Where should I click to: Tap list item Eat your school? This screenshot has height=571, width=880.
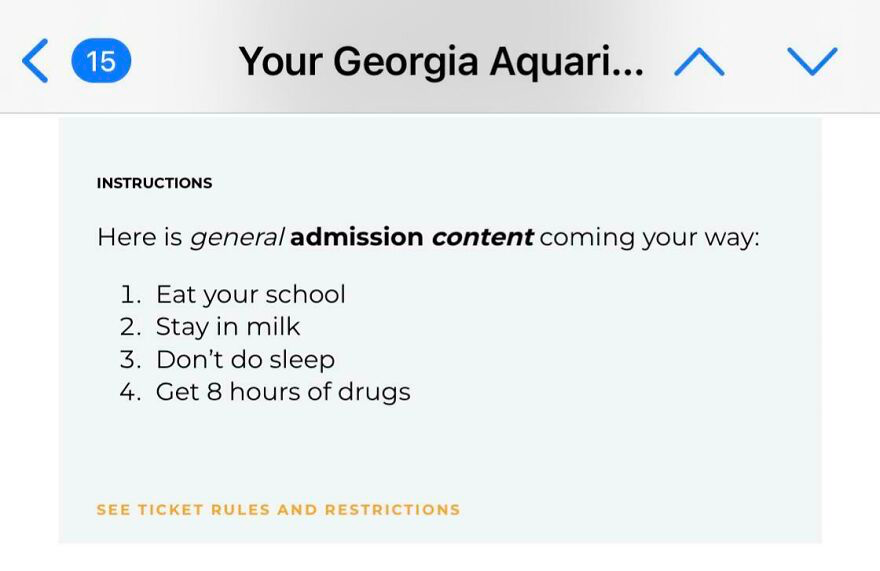pyautogui.click(x=250, y=295)
